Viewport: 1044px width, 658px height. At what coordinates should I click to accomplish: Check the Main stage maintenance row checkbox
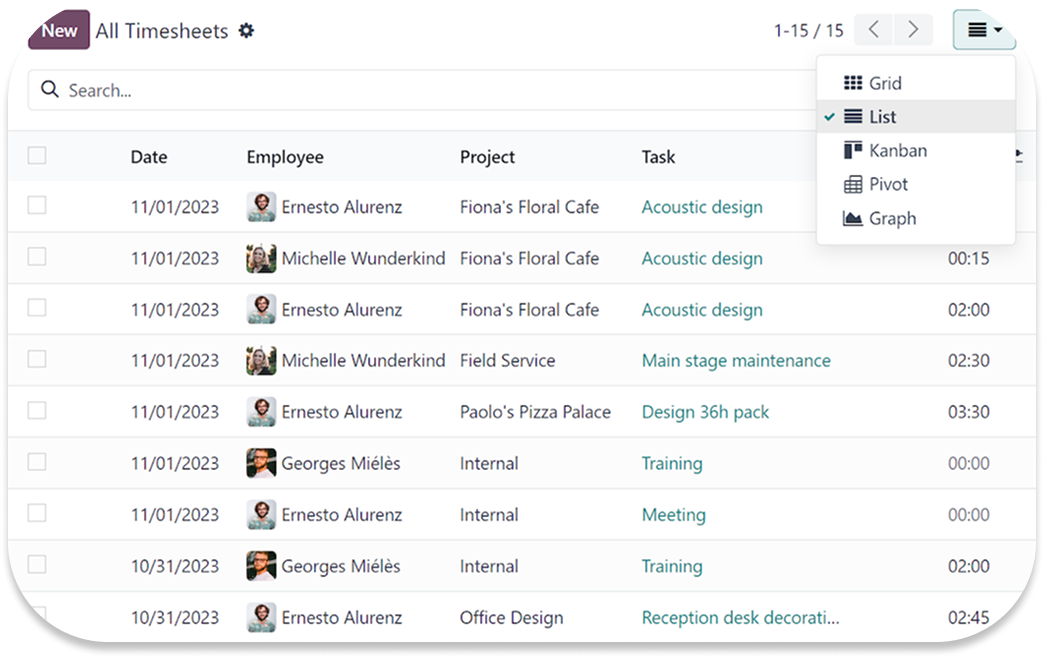tap(37, 359)
